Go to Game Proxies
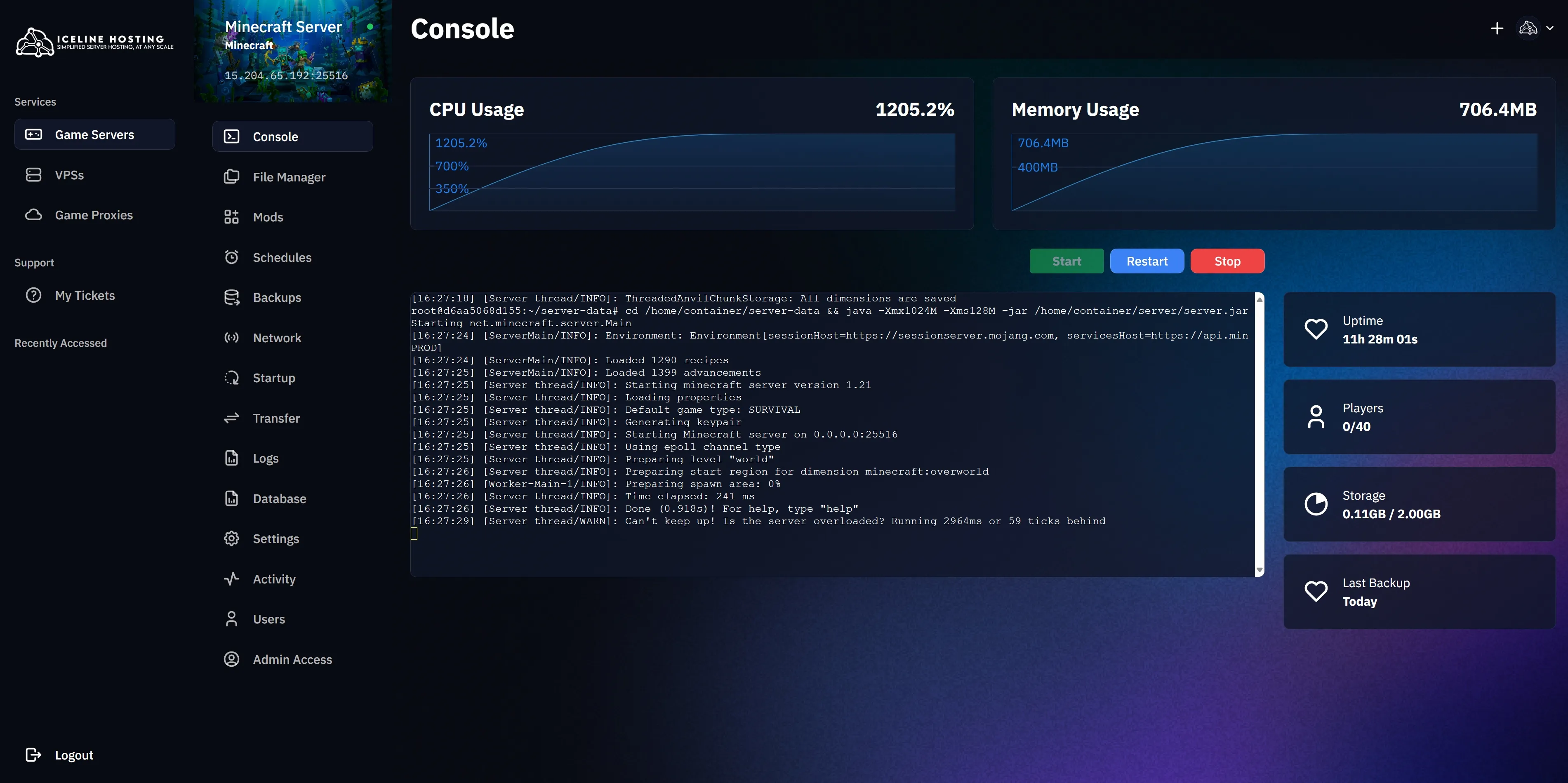The width and height of the screenshot is (1568, 783). pyautogui.click(x=95, y=215)
